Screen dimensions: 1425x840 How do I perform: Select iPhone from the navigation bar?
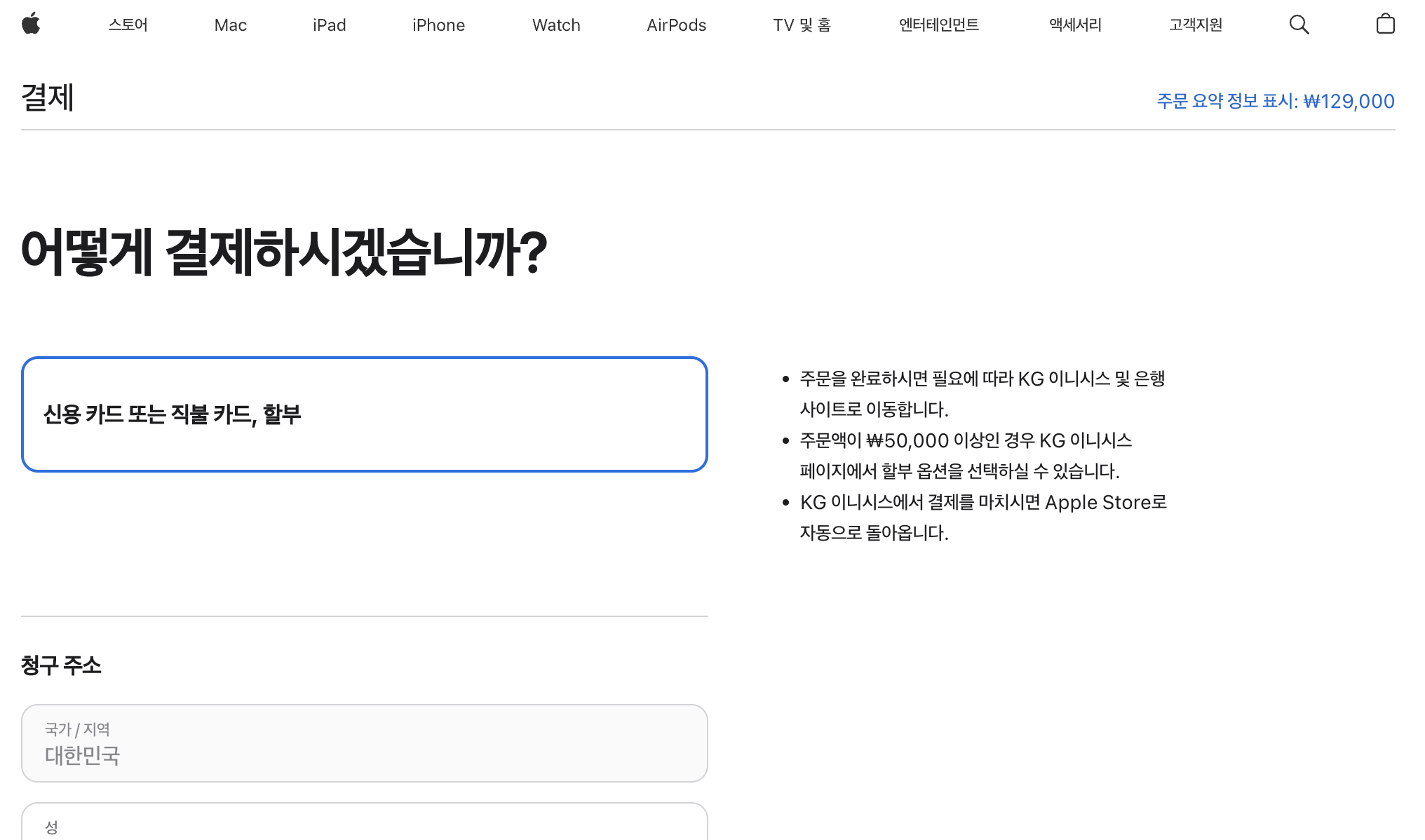pos(438,25)
